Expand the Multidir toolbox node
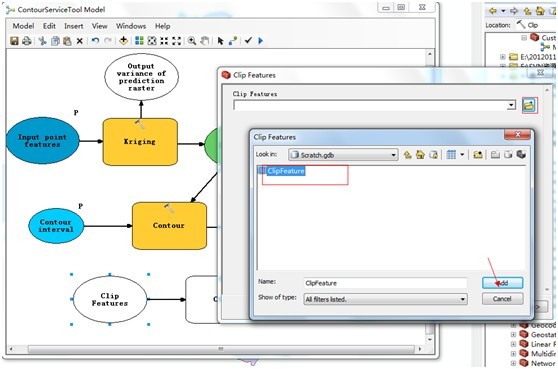Viewport: 558px width, 369px height. click(x=513, y=354)
